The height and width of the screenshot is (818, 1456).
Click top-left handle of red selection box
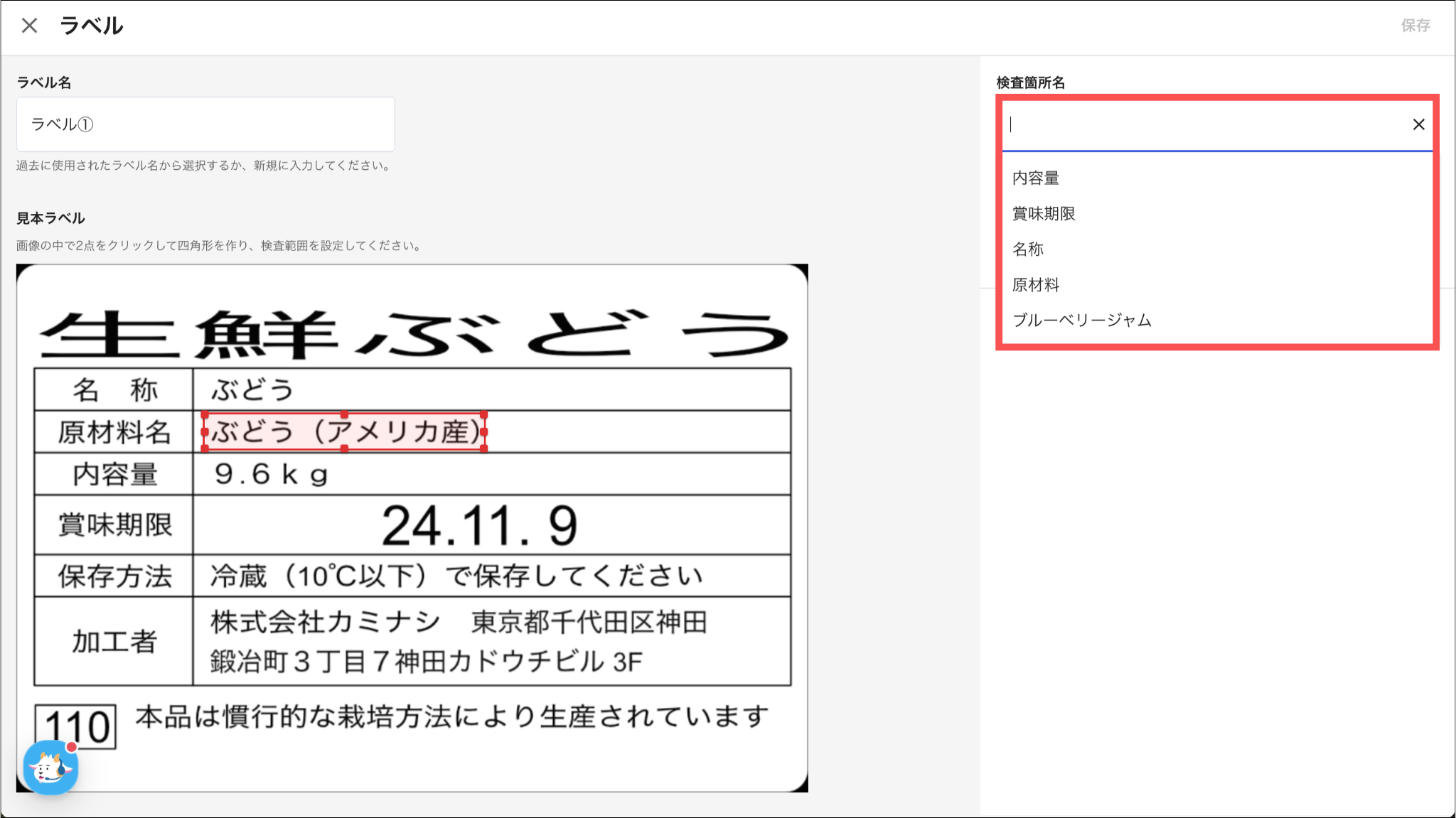(x=205, y=414)
